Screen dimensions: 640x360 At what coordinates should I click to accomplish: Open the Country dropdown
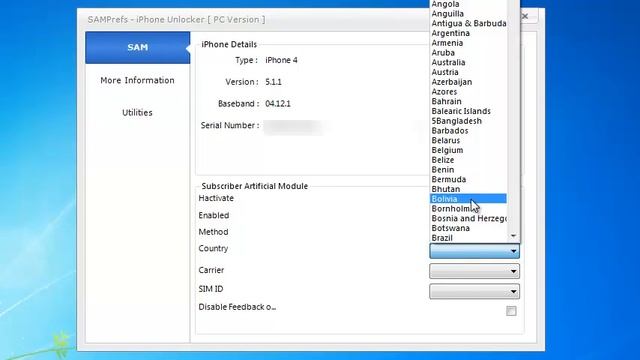pyautogui.click(x=474, y=251)
